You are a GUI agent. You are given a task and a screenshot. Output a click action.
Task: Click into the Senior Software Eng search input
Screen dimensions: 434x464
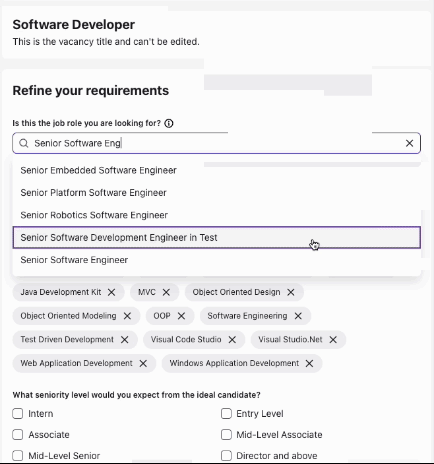[217, 143]
